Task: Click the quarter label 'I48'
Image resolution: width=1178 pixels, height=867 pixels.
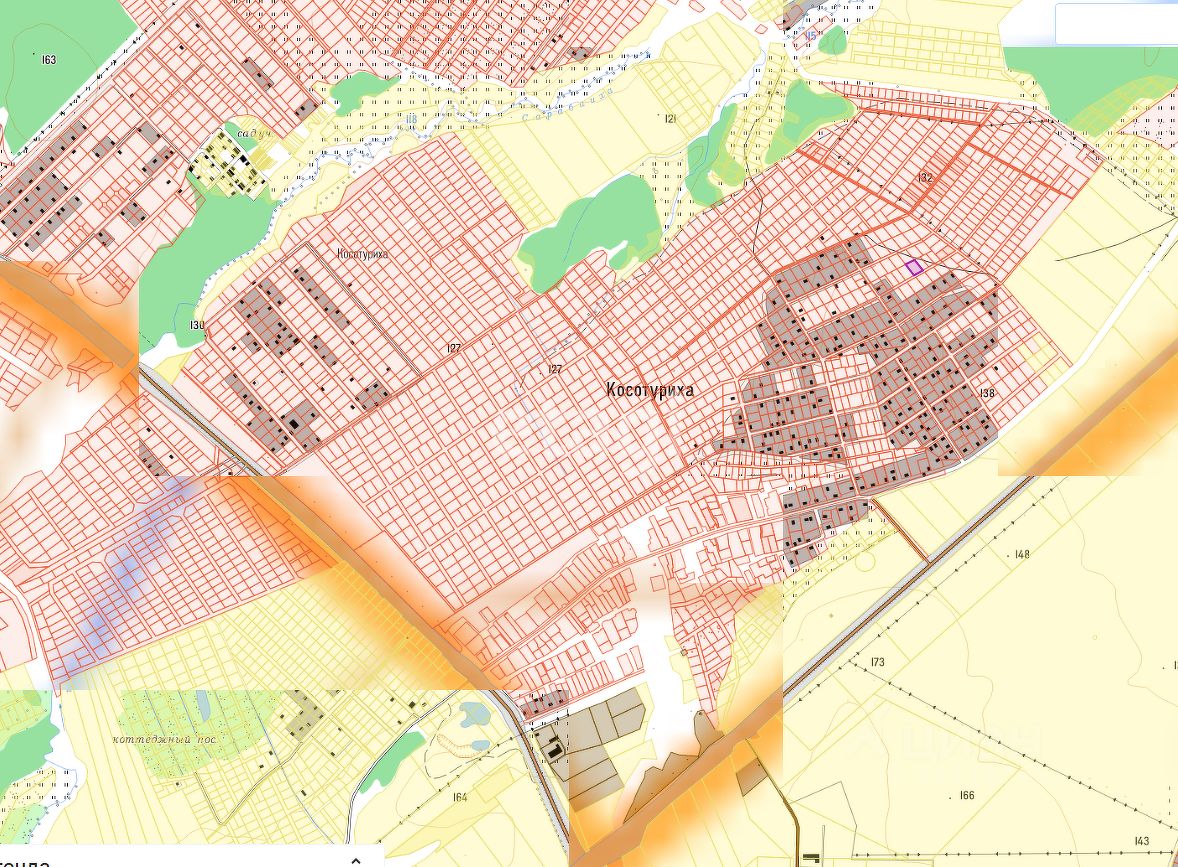Action: click(x=1022, y=554)
